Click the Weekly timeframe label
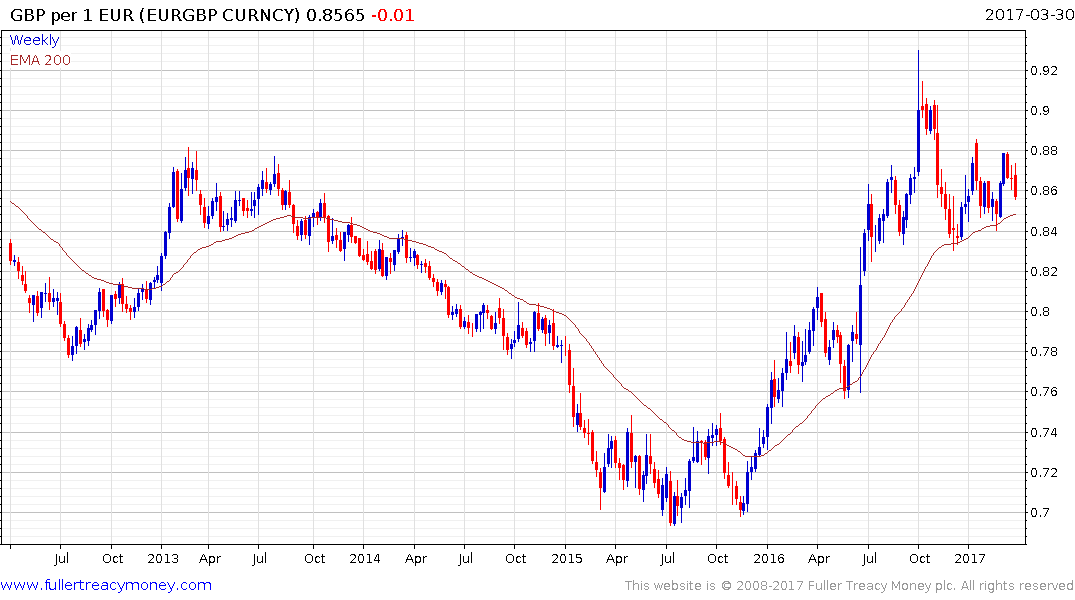The height and width of the screenshot is (600, 1075). click(x=34, y=40)
